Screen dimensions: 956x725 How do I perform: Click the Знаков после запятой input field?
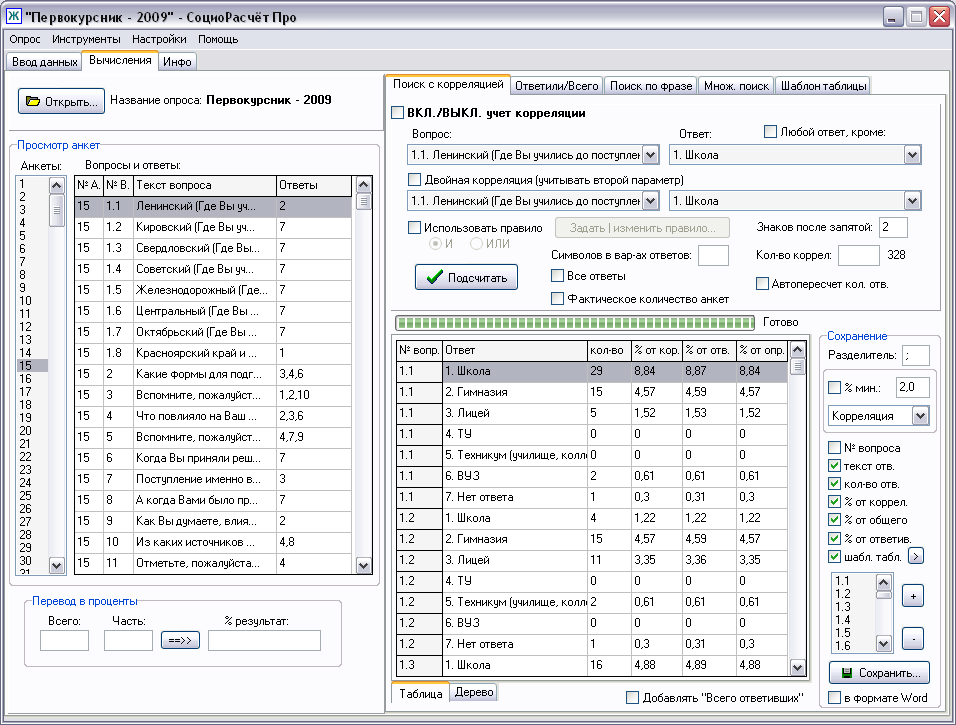point(893,227)
